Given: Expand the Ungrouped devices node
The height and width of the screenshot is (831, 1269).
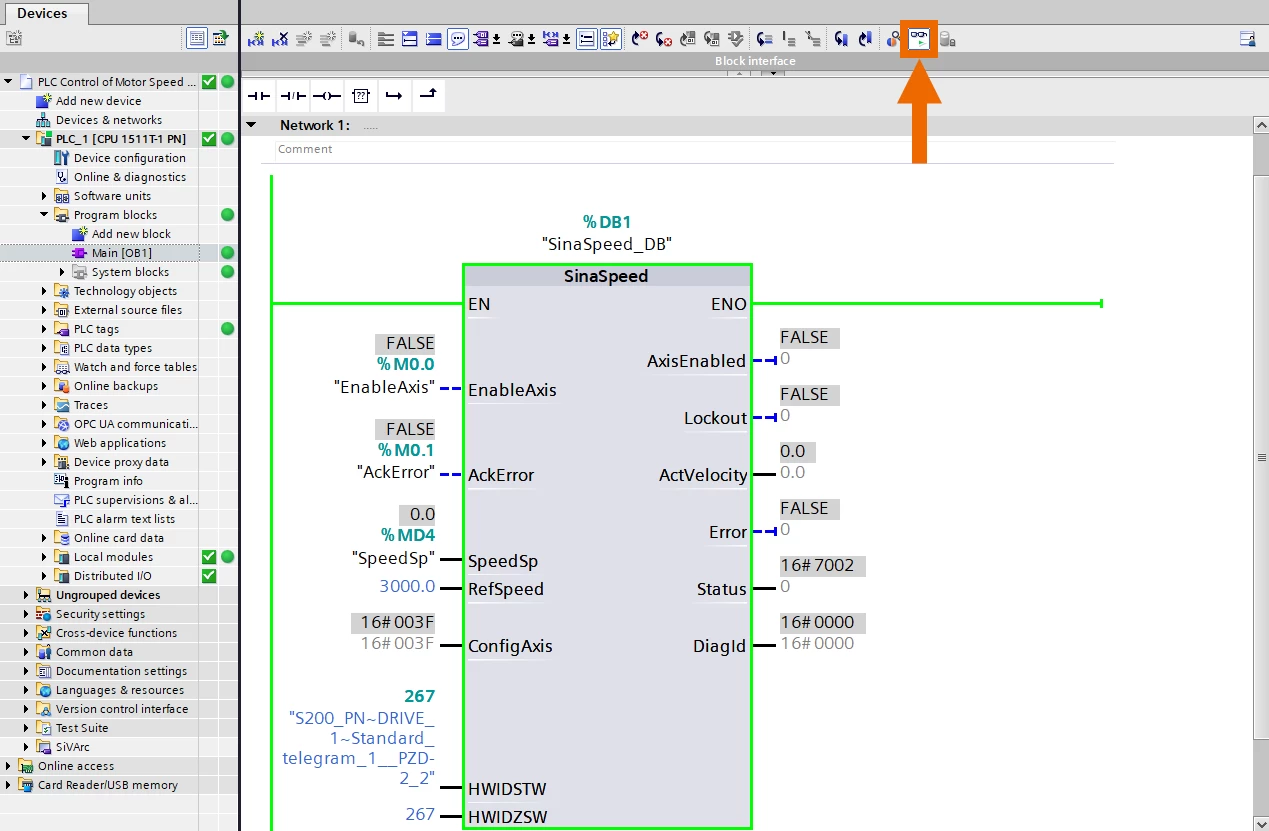Looking at the screenshot, I should pyautogui.click(x=26, y=595).
